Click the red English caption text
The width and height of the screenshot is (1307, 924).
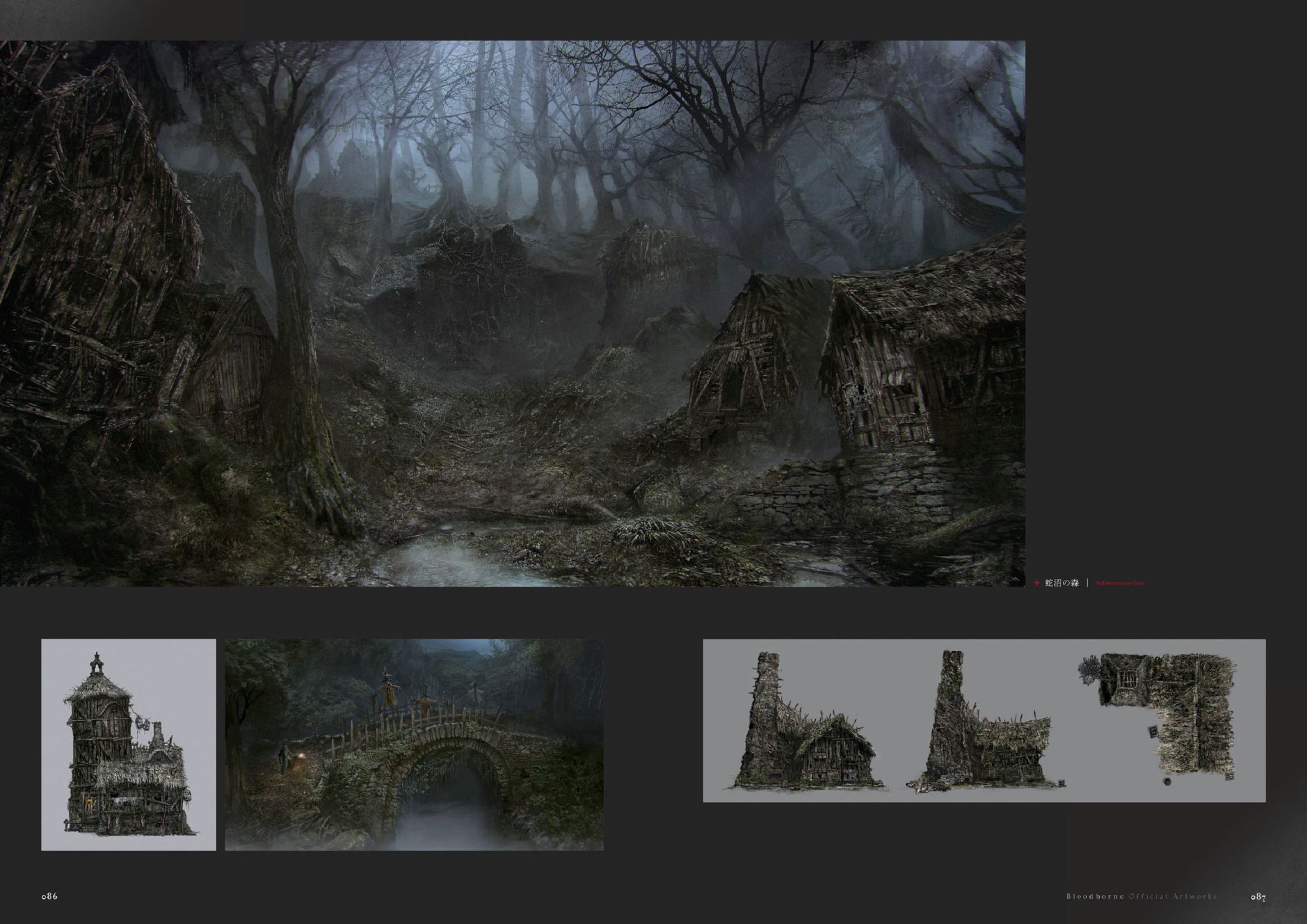[x=1120, y=583]
